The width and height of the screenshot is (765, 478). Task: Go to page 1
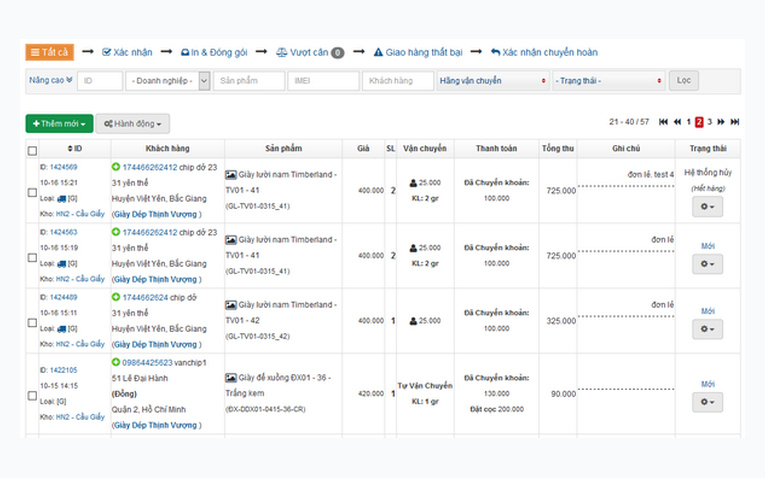click(688, 122)
